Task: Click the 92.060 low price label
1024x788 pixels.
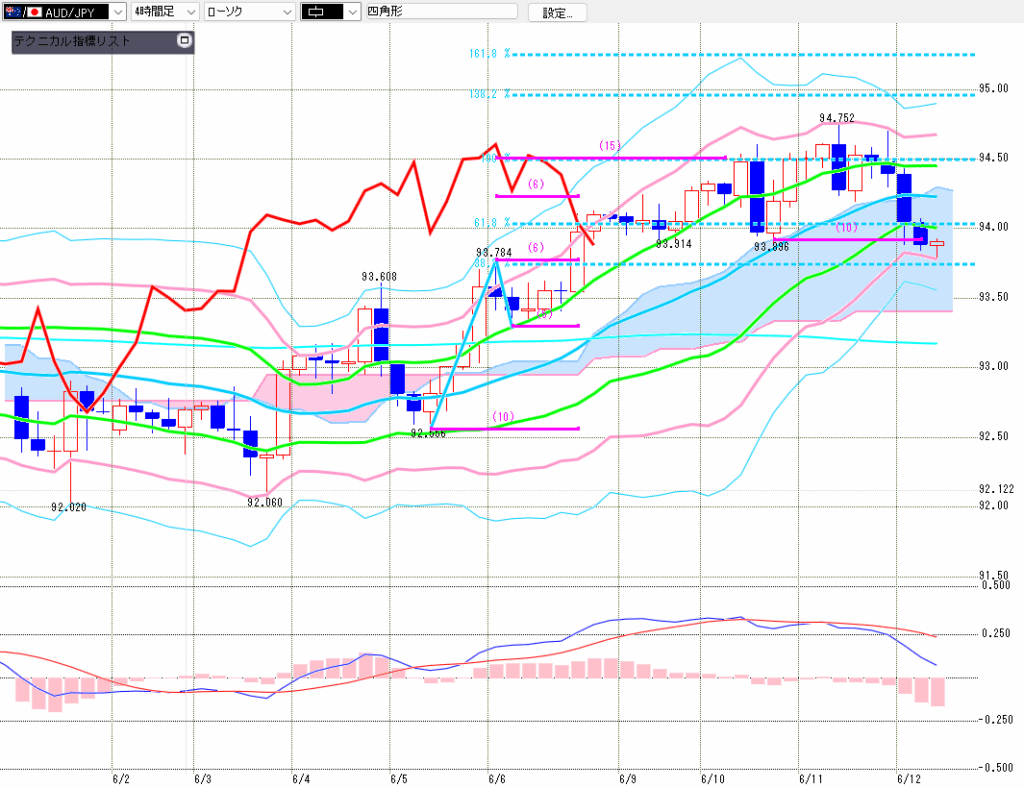Action: coord(264,503)
